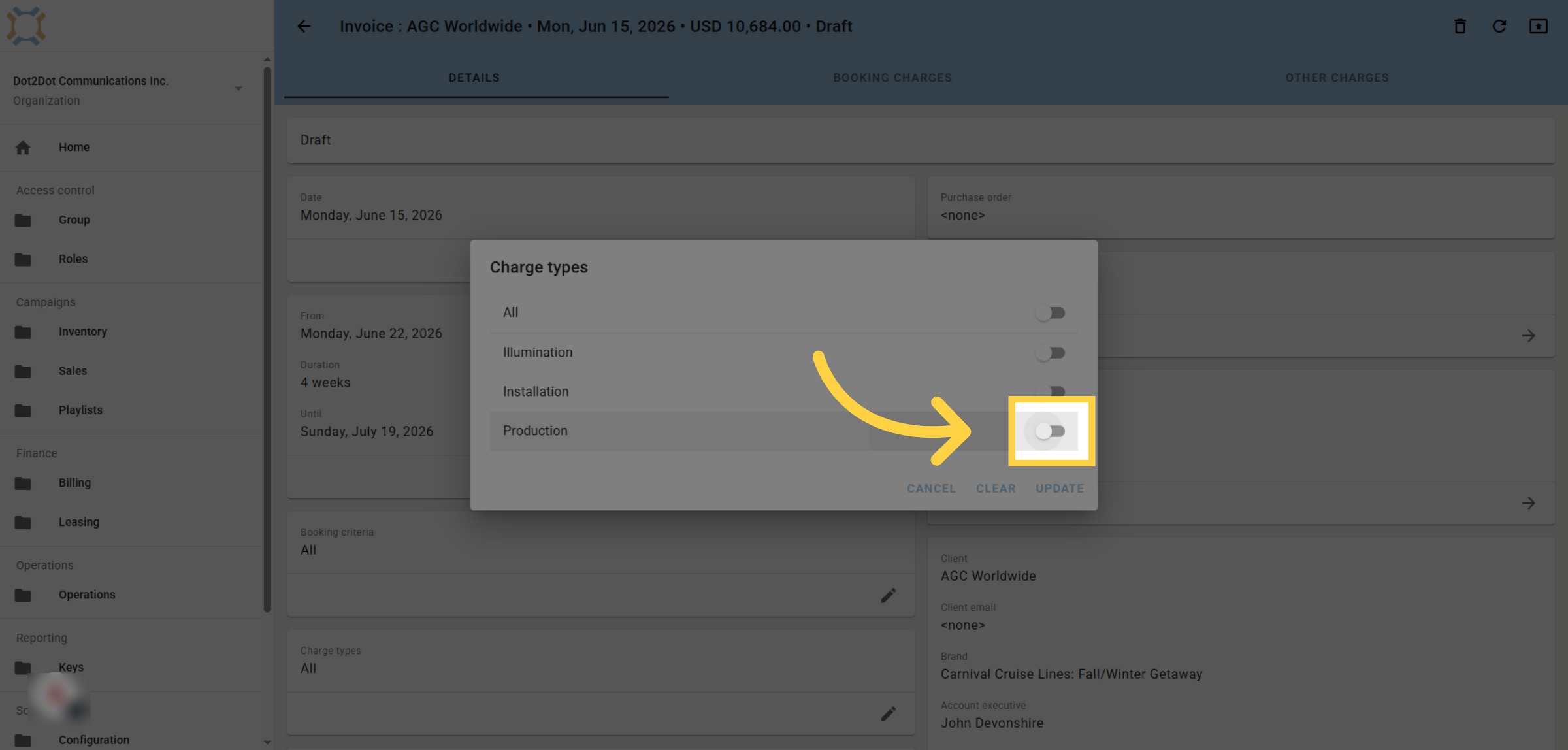Screen dimensions: 1568x750
Task: Click the Billing folder icon
Action: (x=23, y=483)
